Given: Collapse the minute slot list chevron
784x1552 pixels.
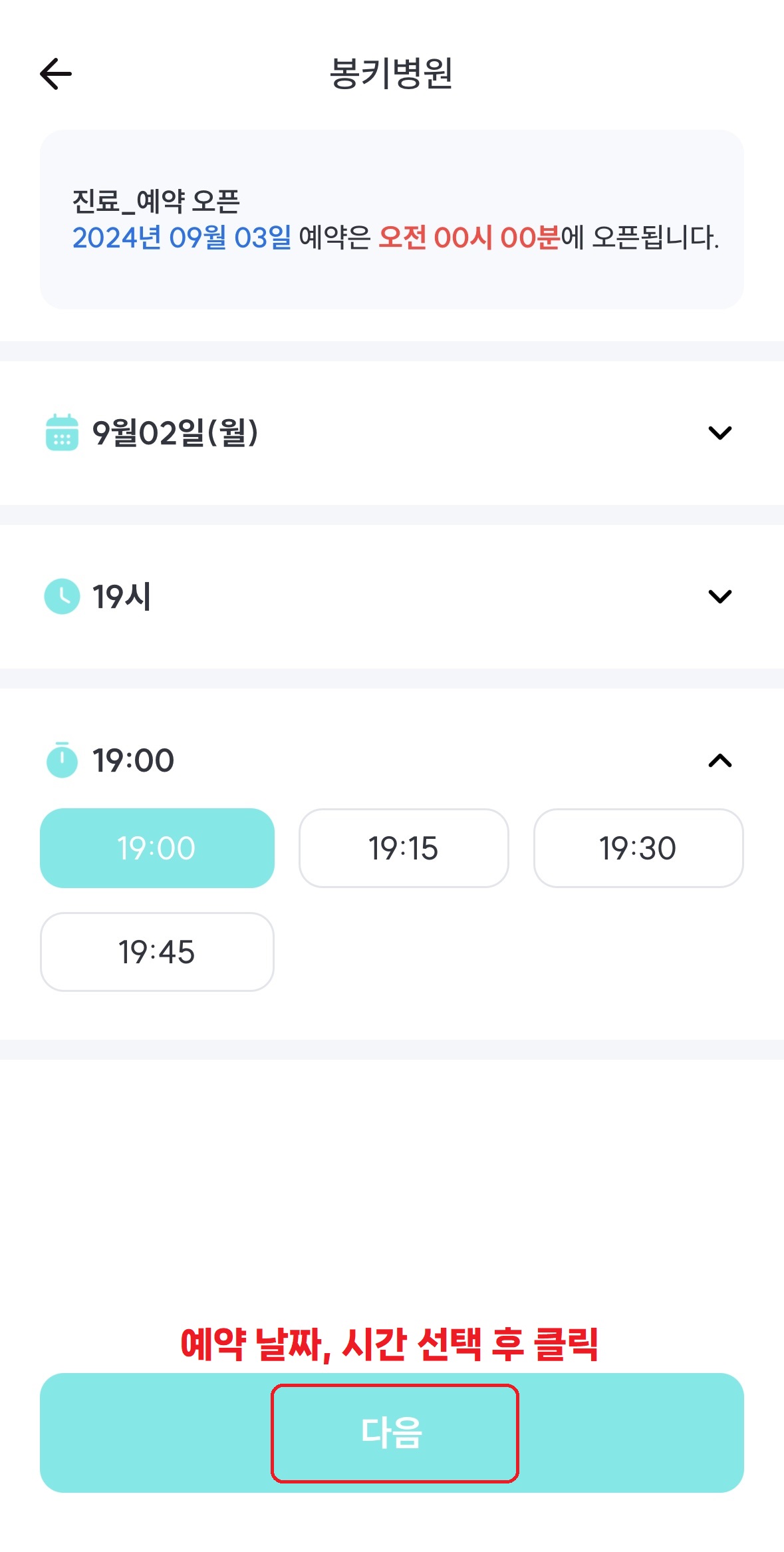Looking at the screenshot, I should [719, 760].
